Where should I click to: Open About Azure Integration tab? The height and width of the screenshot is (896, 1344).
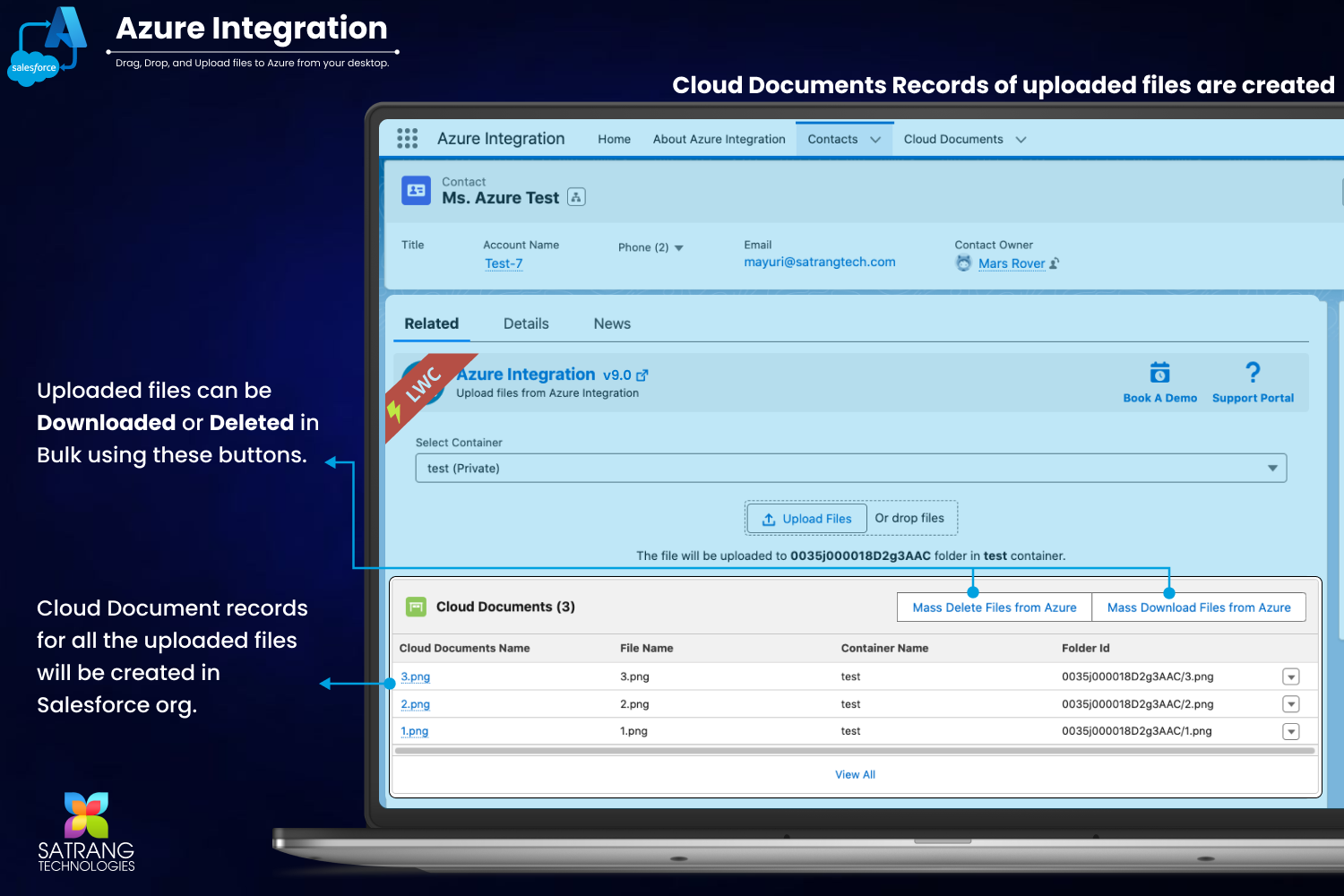pos(719,139)
